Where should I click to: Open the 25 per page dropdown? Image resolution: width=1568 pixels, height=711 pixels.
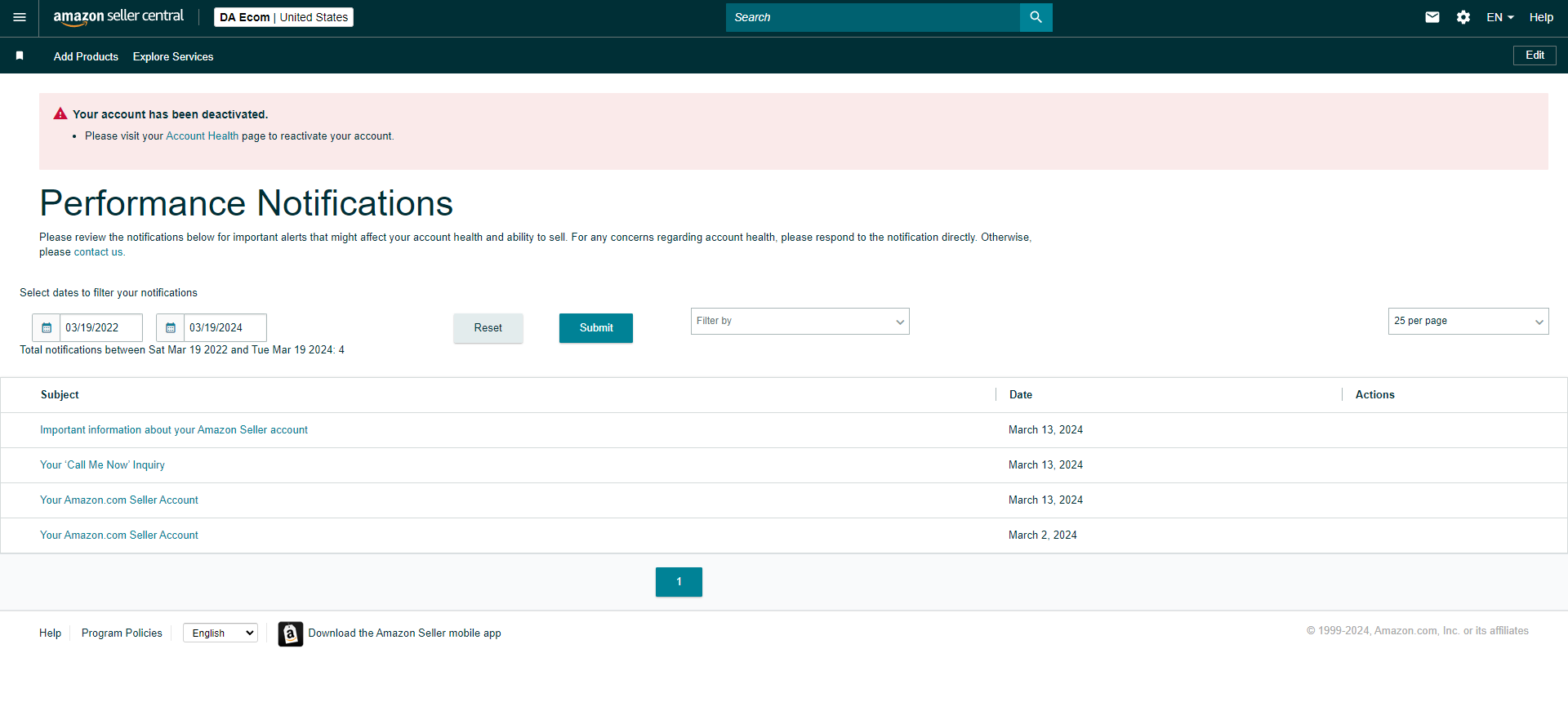pos(1468,321)
